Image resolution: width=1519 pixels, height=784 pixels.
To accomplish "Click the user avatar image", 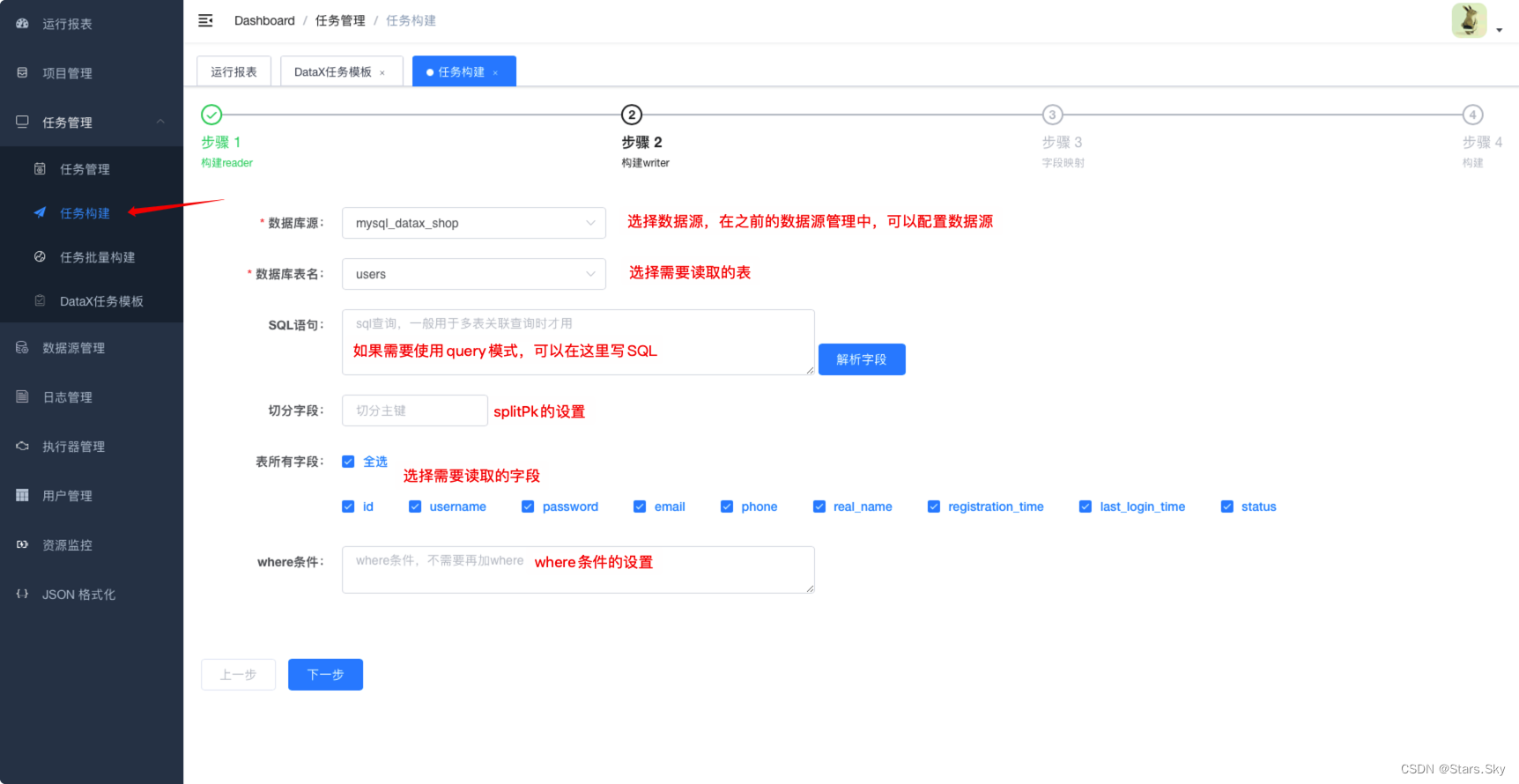I will click(1469, 20).
